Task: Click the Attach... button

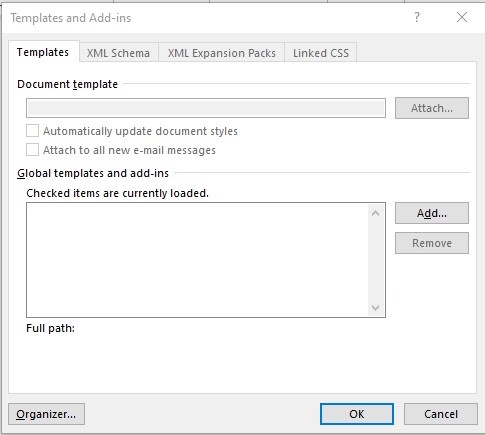Action: point(432,108)
